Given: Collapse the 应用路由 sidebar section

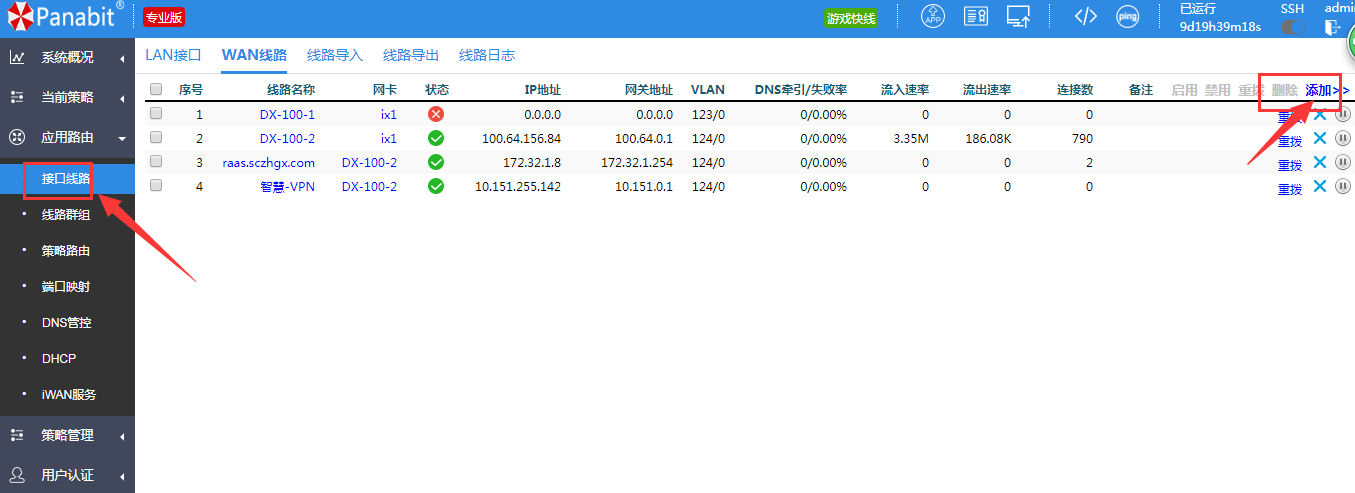Looking at the screenshot, I should pyautogui.click(x=67, y=138).
